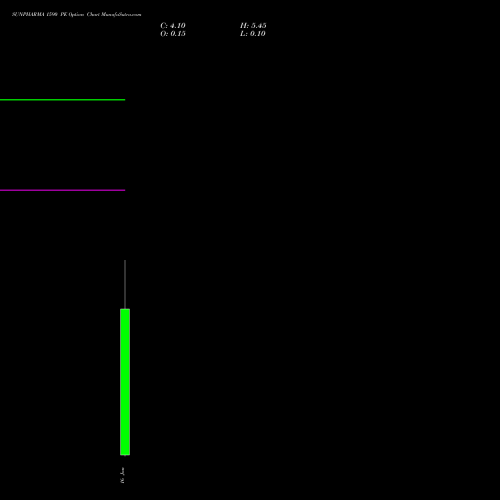This screenshot has width=500, height=500.
Task: Click the candlestick's upper wick
Action: 125,284
